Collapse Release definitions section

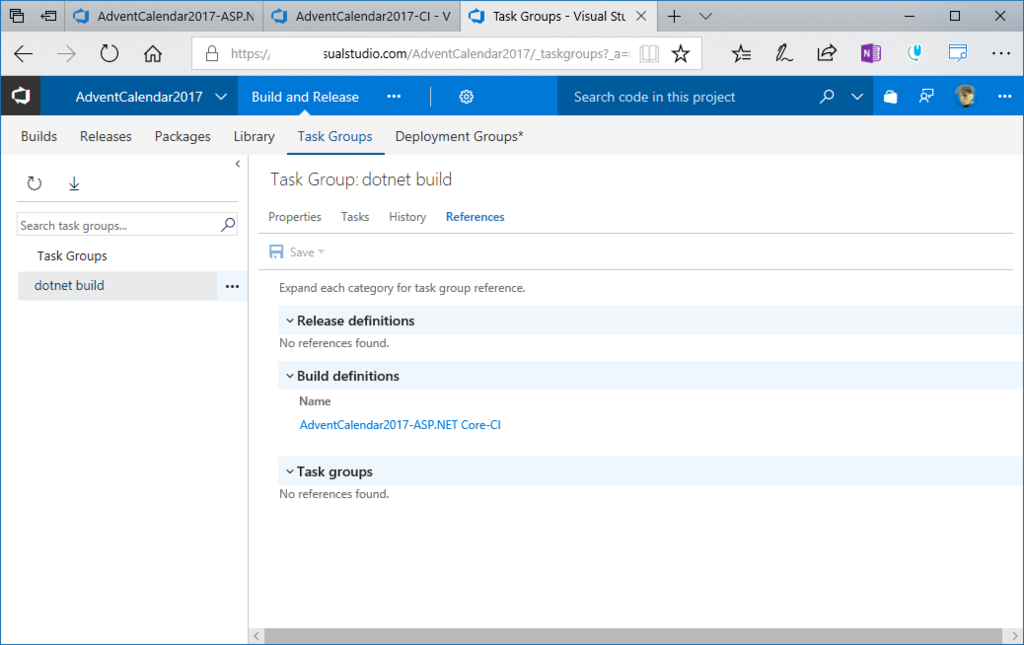point(289,321)
